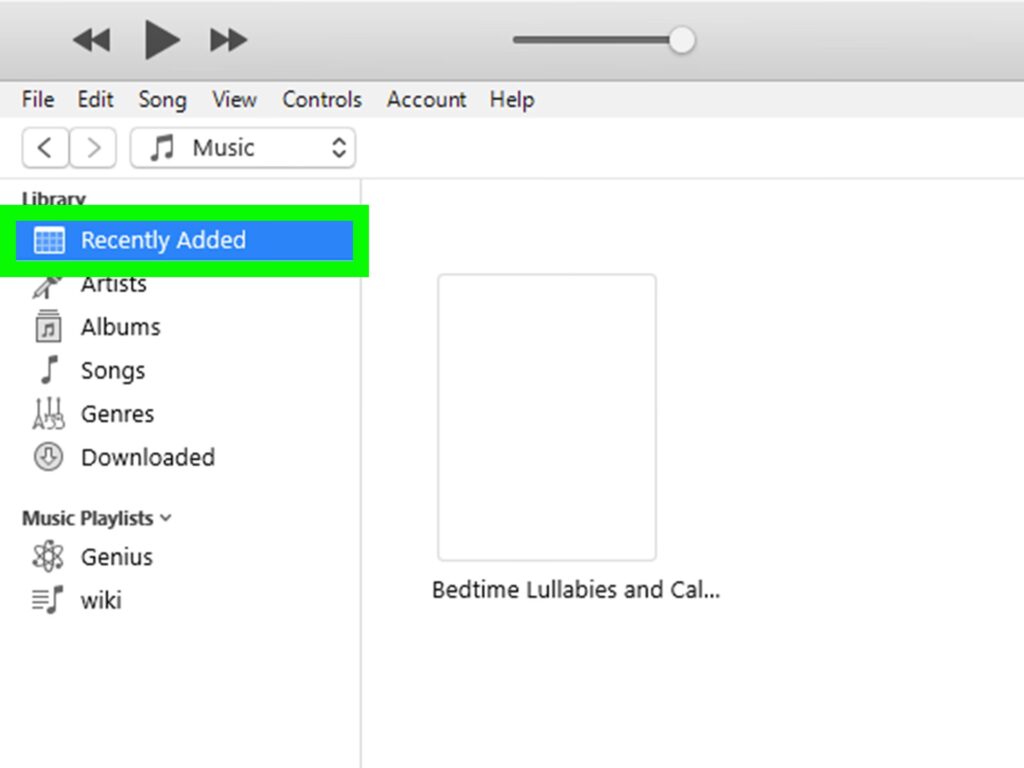
Task: Click the Downloaded arrow icon
Action: 48,457
